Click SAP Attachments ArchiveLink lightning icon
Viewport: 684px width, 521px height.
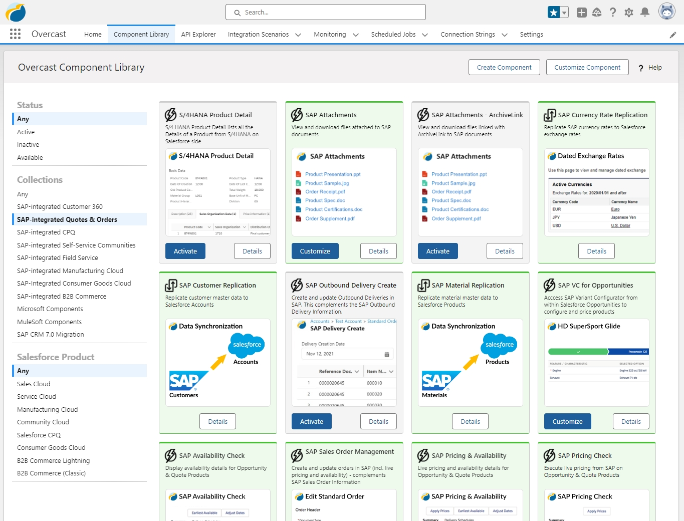pos(423,115)
